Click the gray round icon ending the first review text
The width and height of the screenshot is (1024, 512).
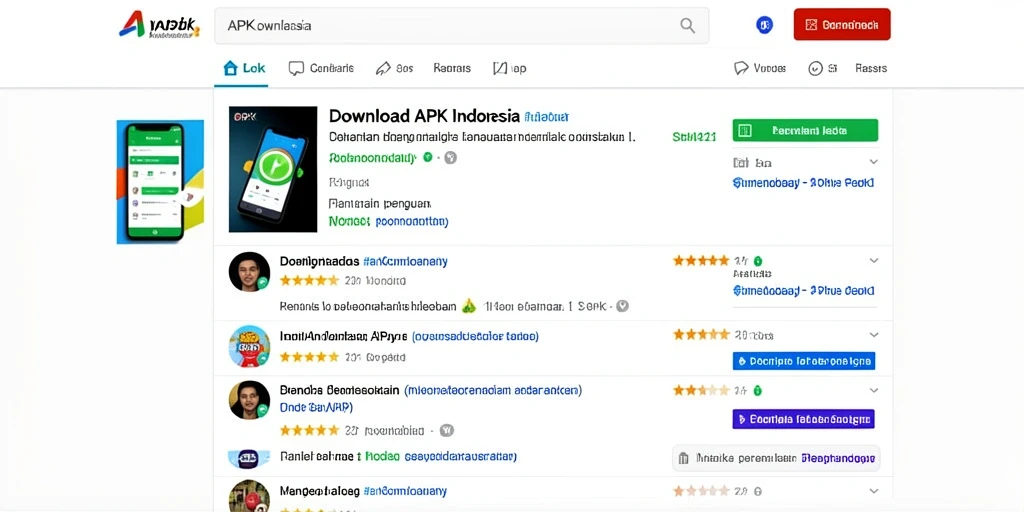tap(622, 306)
